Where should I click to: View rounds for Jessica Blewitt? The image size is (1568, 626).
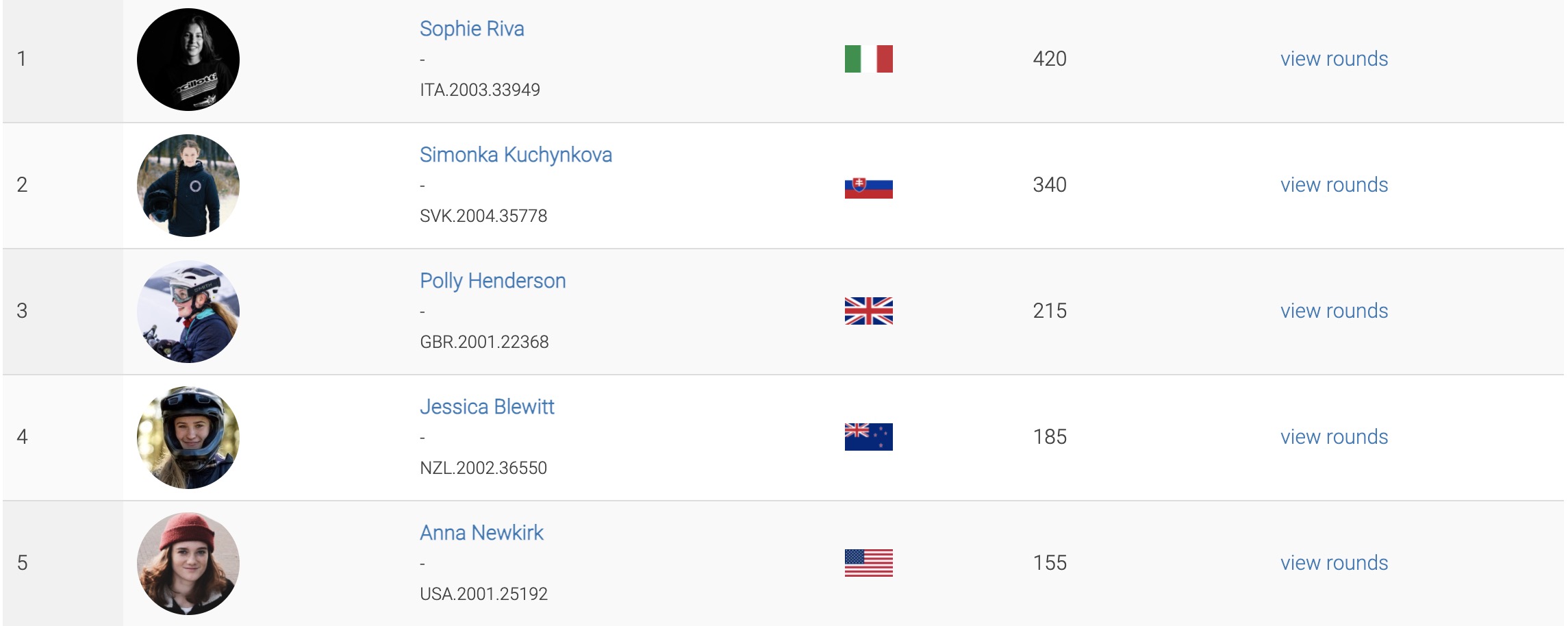[x=1334, y=437]
